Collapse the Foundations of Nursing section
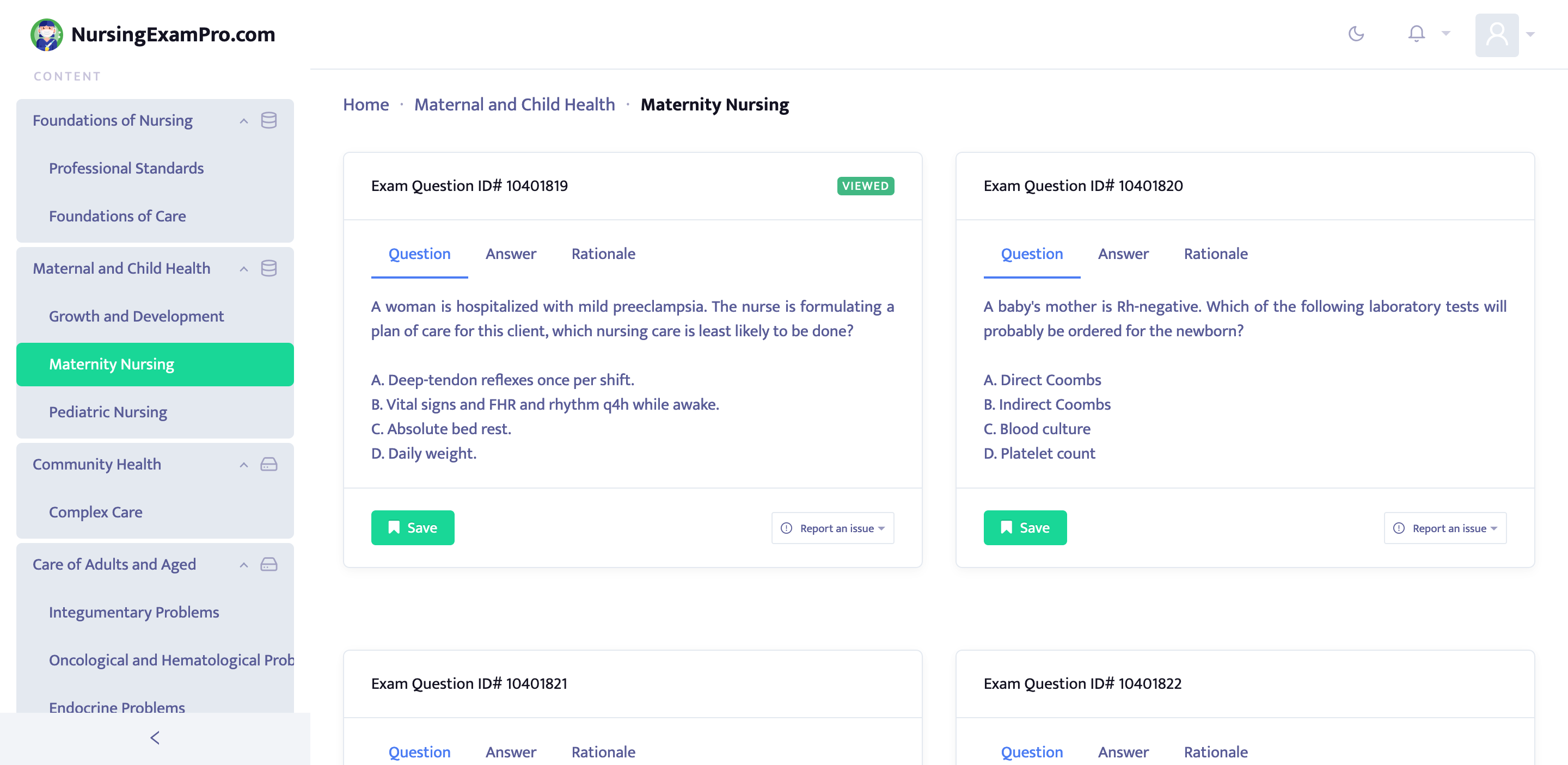1568x765 pixels. click(x=243, y=120)
